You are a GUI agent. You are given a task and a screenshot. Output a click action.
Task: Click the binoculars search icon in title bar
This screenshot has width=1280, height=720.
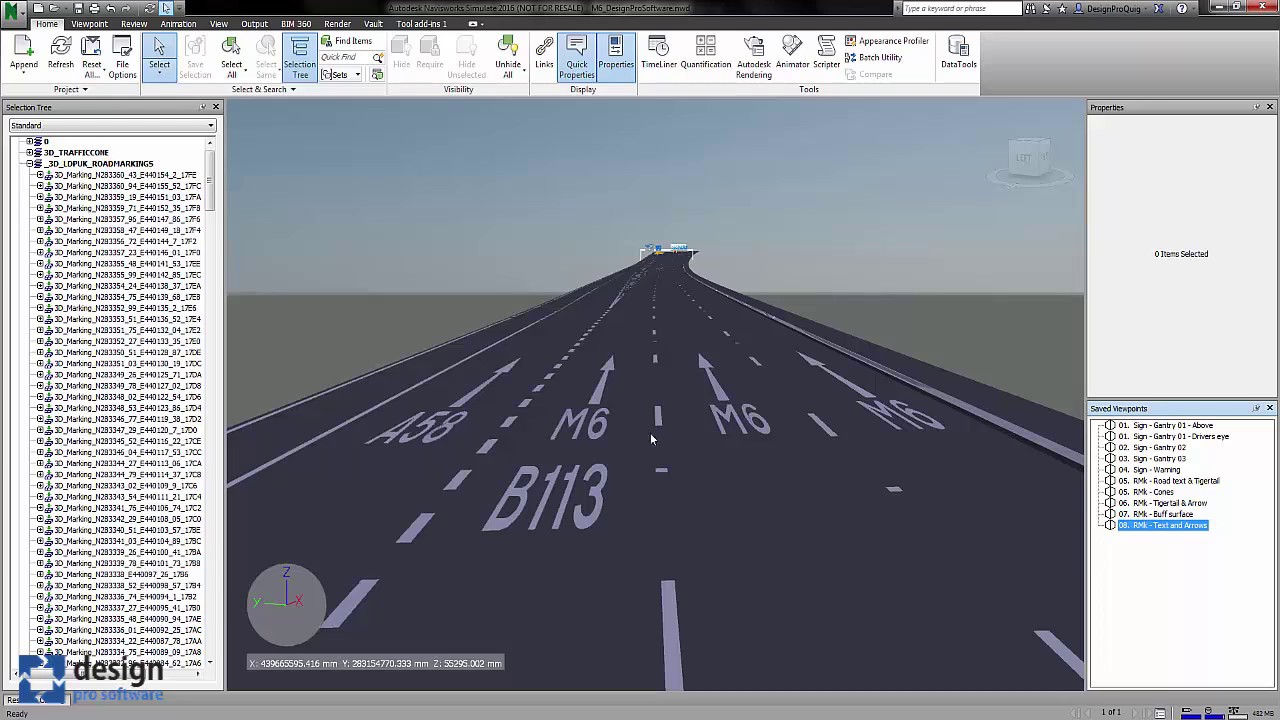point(1030,8)
